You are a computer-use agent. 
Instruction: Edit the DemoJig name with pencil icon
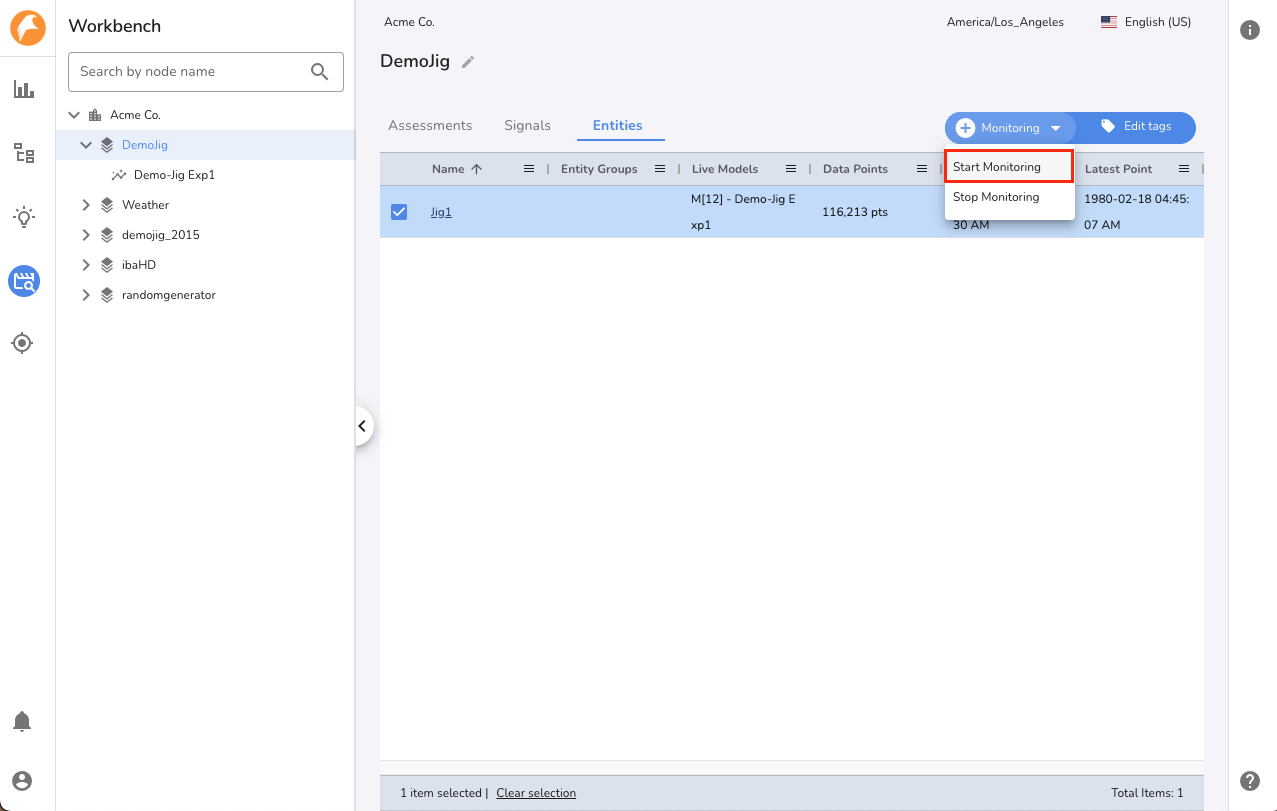pos(468,62)
